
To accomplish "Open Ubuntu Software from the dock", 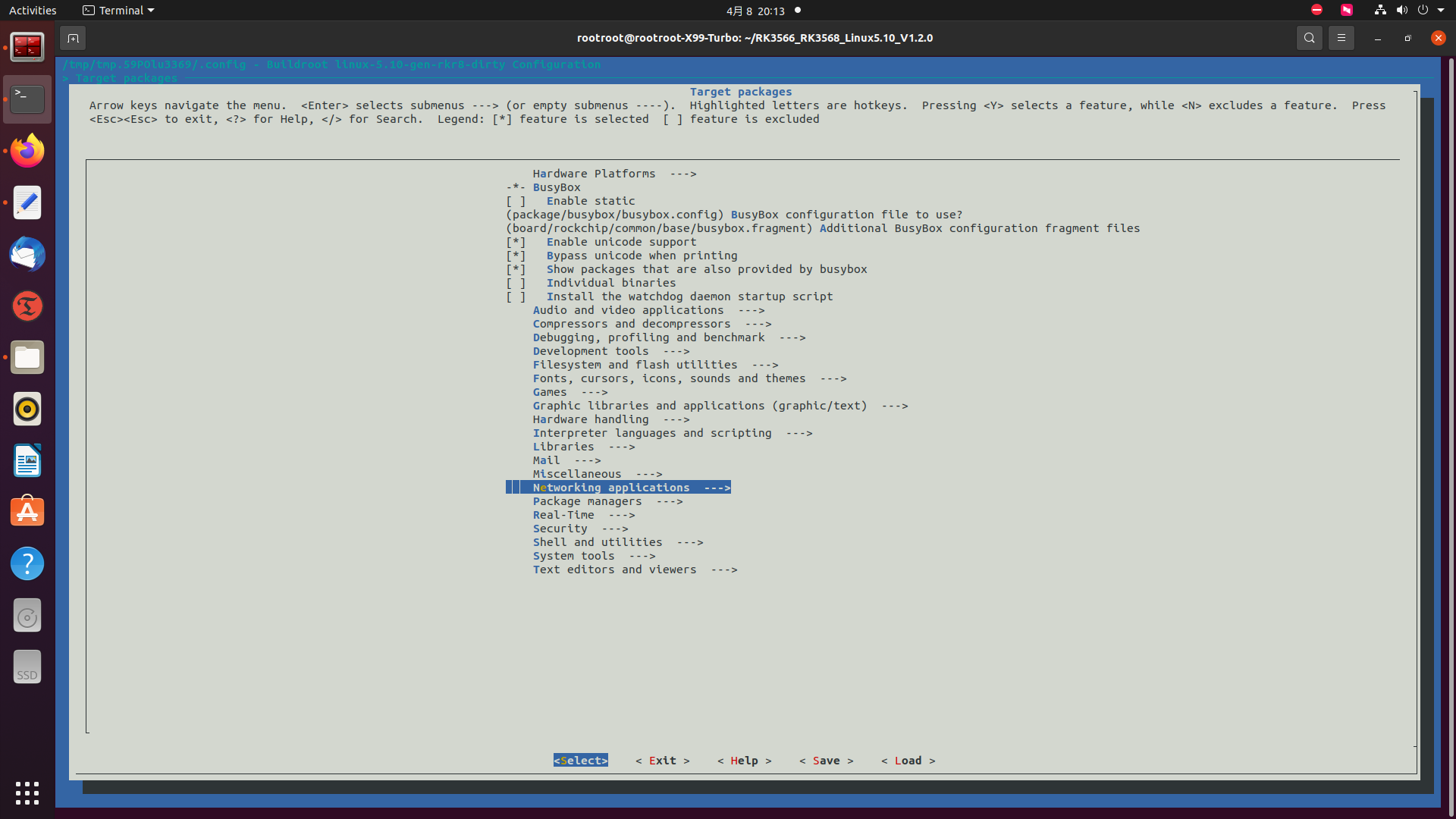I will click(x=27, y=513).
